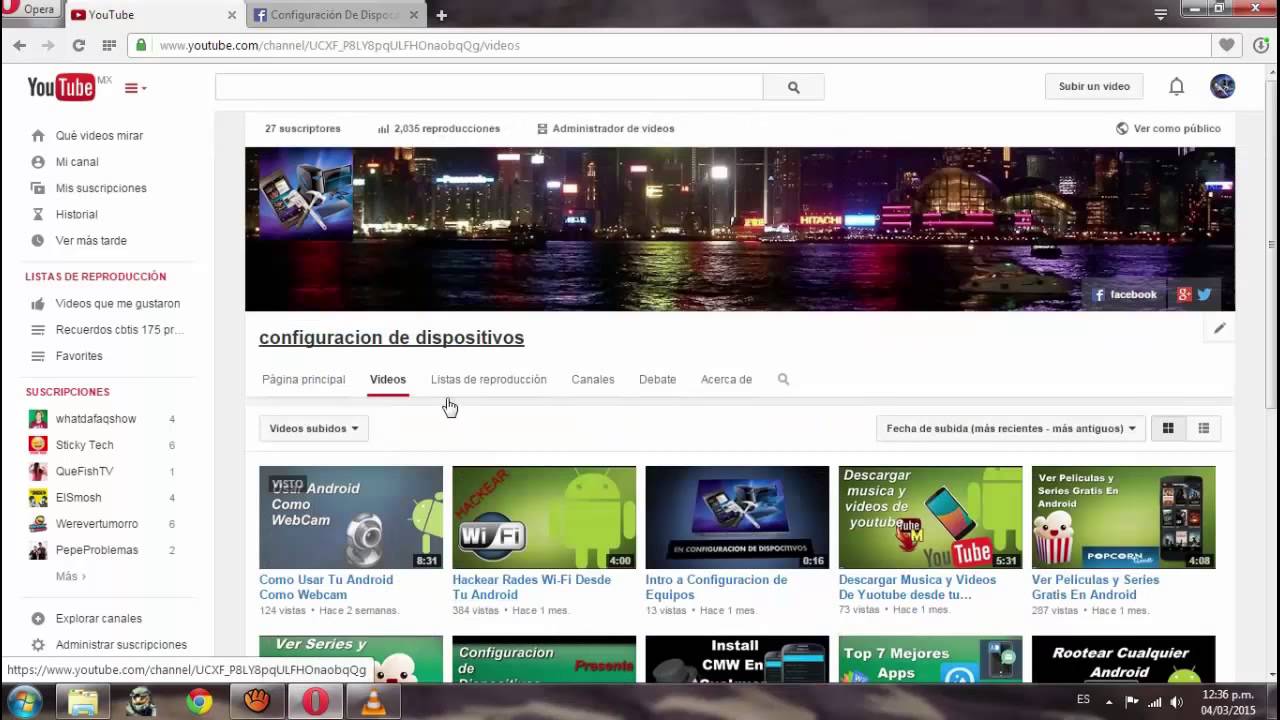Viewport: 1280px width, 720px height.
Task: Switch to Página principal tab
Action: point(303,379)
